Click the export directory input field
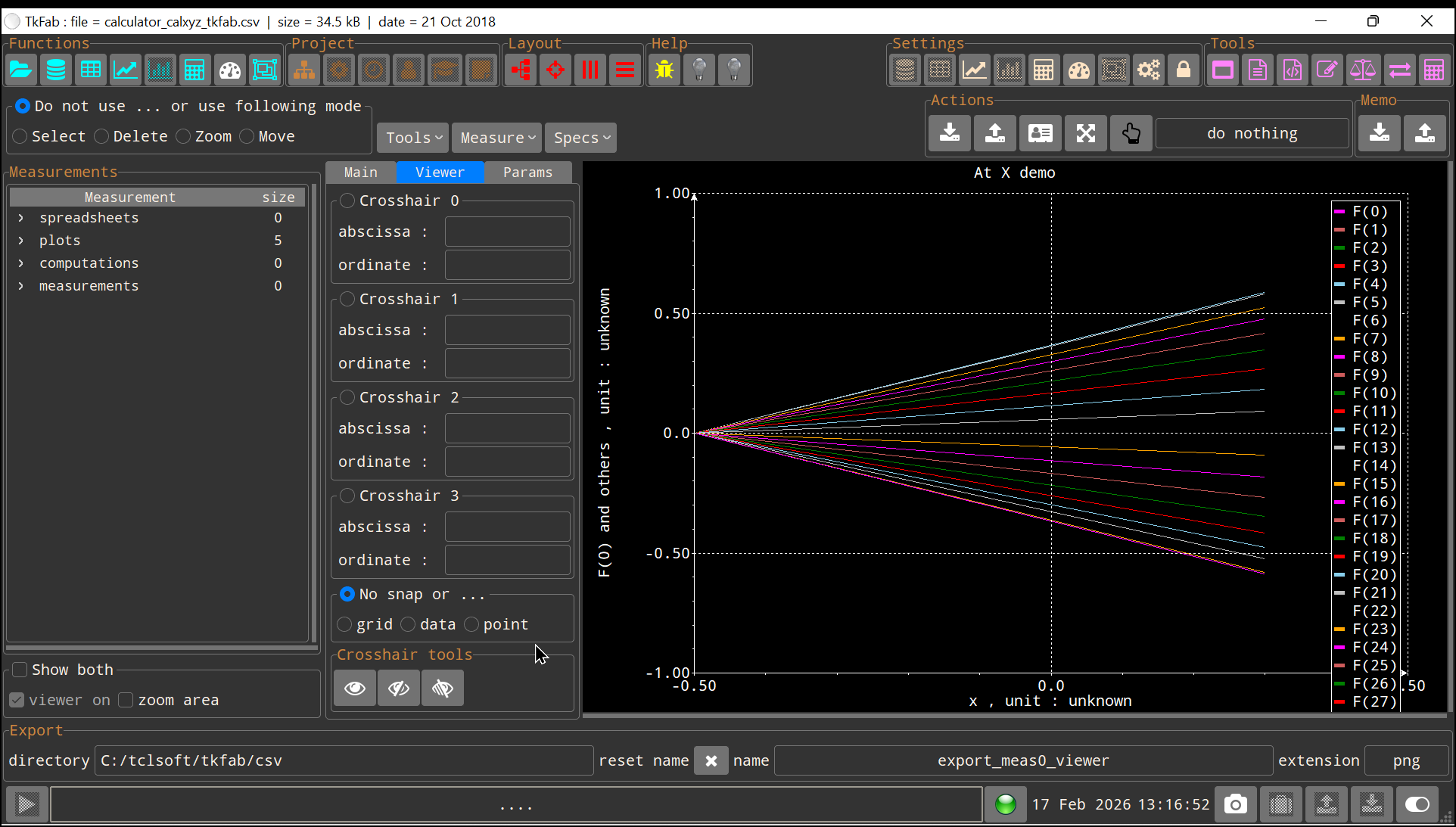This screenshot has height=827, width=1456. (x=344, y=761)
